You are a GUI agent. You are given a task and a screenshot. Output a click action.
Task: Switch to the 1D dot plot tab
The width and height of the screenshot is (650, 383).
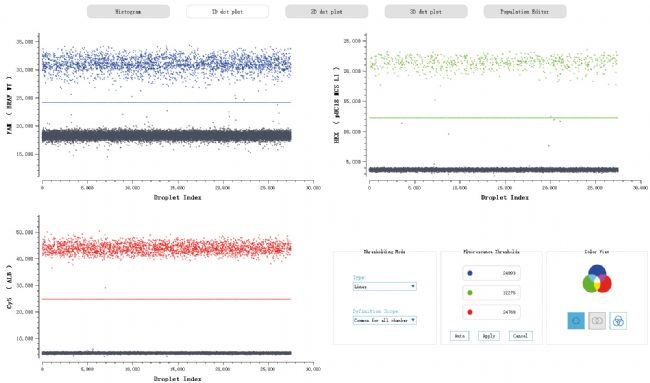tap(227, 12)
